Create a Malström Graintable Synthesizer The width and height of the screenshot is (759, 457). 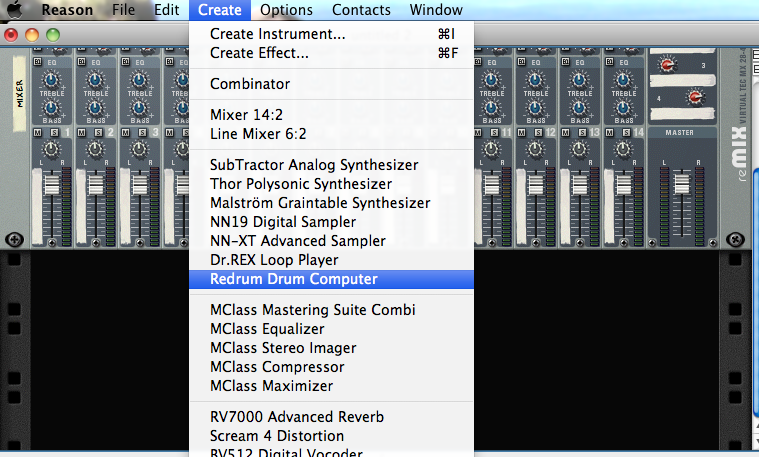[332, 203]
